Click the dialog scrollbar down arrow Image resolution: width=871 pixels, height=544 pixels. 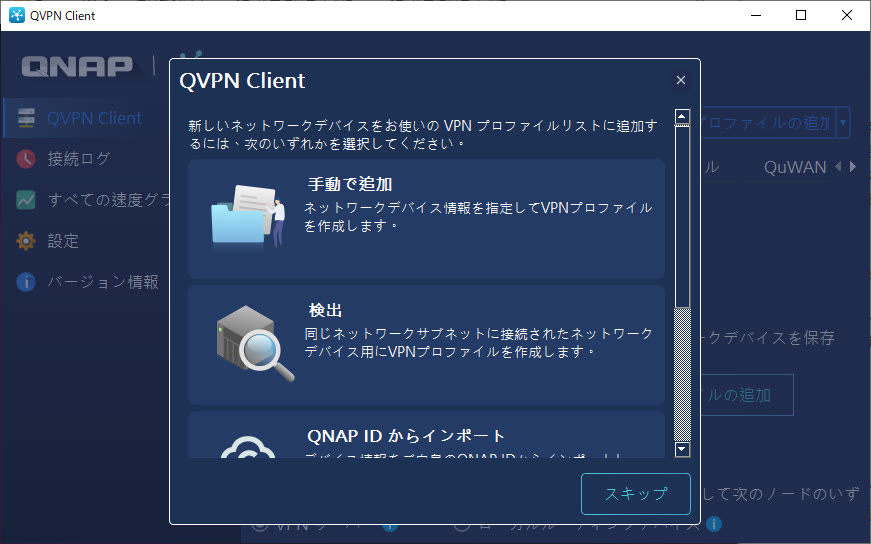[x=682, y=449]
